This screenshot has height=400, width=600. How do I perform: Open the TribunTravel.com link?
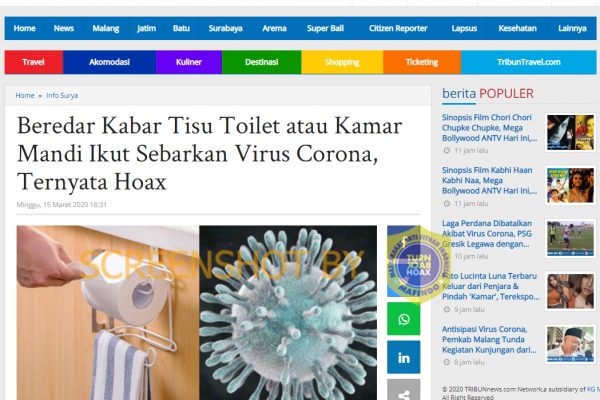pos(528,62)
